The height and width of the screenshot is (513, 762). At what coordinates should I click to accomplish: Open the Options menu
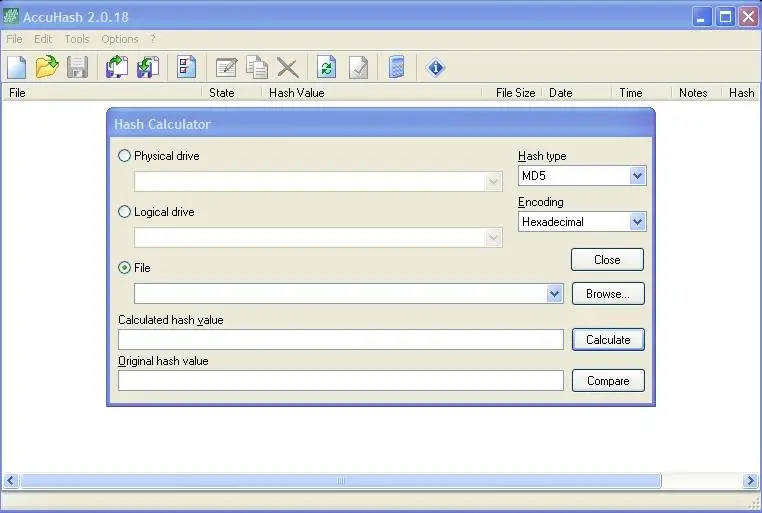tap(120, 39)
